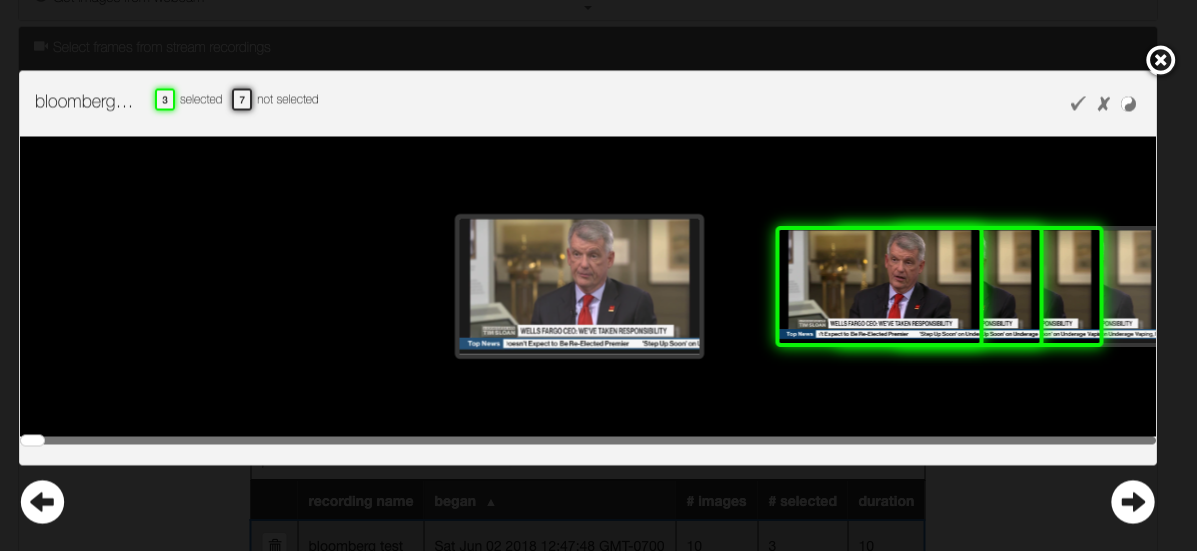Go to previous recording with the left arrow

(x=43, y=502)
